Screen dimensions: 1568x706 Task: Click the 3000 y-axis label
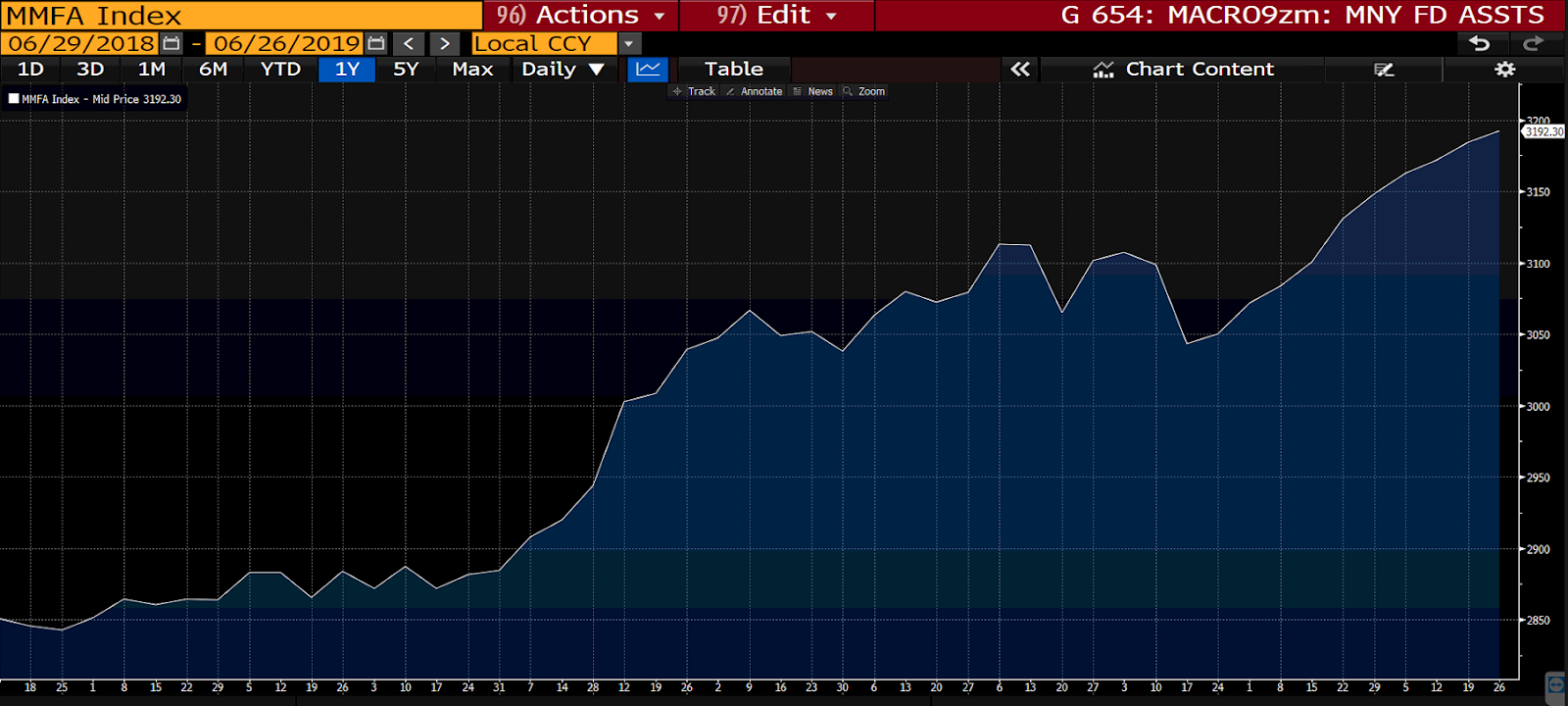(x=1538, y=406)
